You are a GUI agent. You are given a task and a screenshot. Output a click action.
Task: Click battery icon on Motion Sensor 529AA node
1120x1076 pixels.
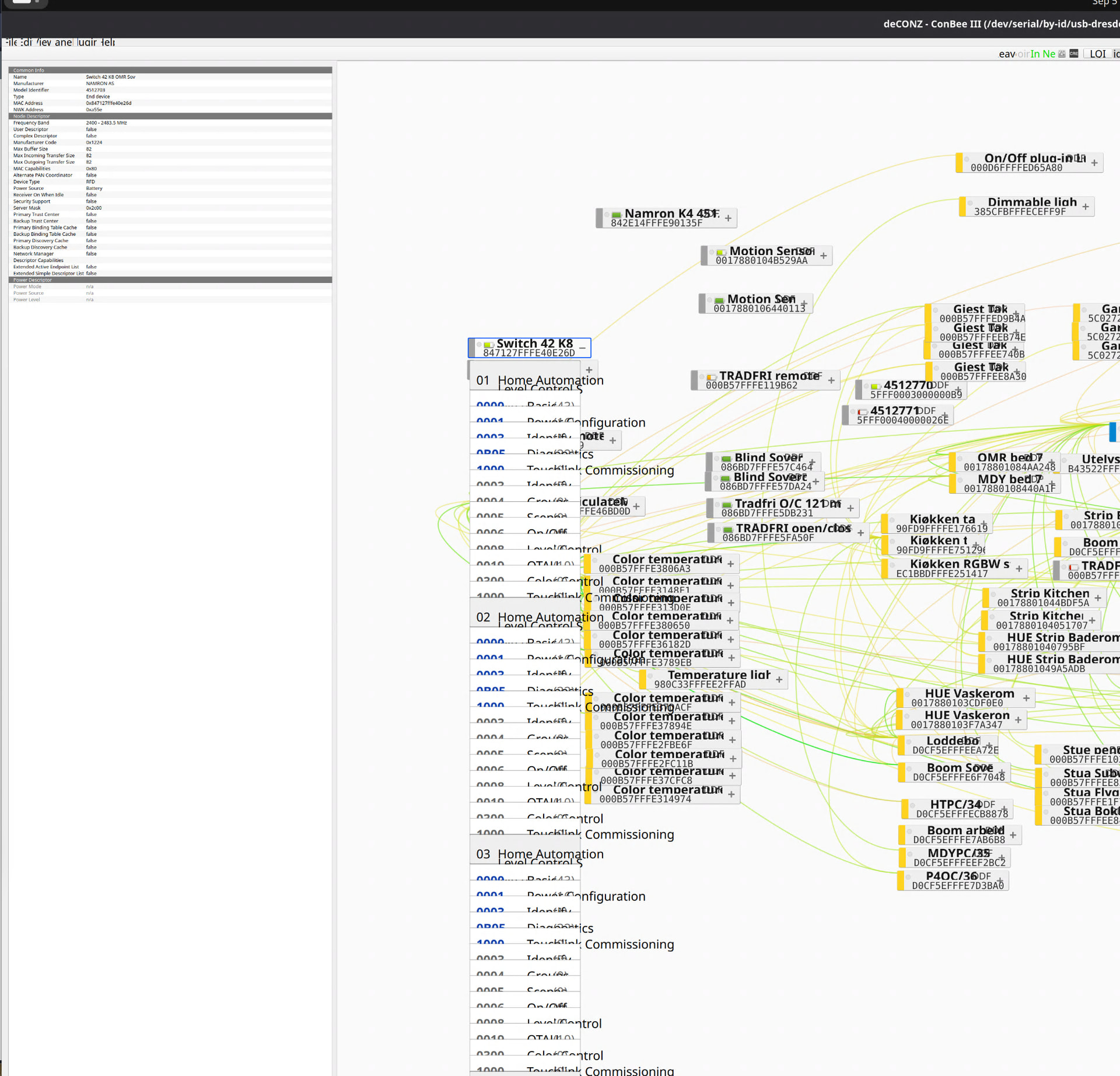click(721, 252)
